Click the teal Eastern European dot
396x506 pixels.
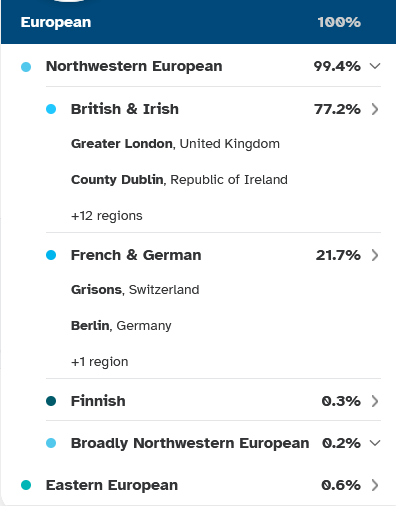(26, 485)
